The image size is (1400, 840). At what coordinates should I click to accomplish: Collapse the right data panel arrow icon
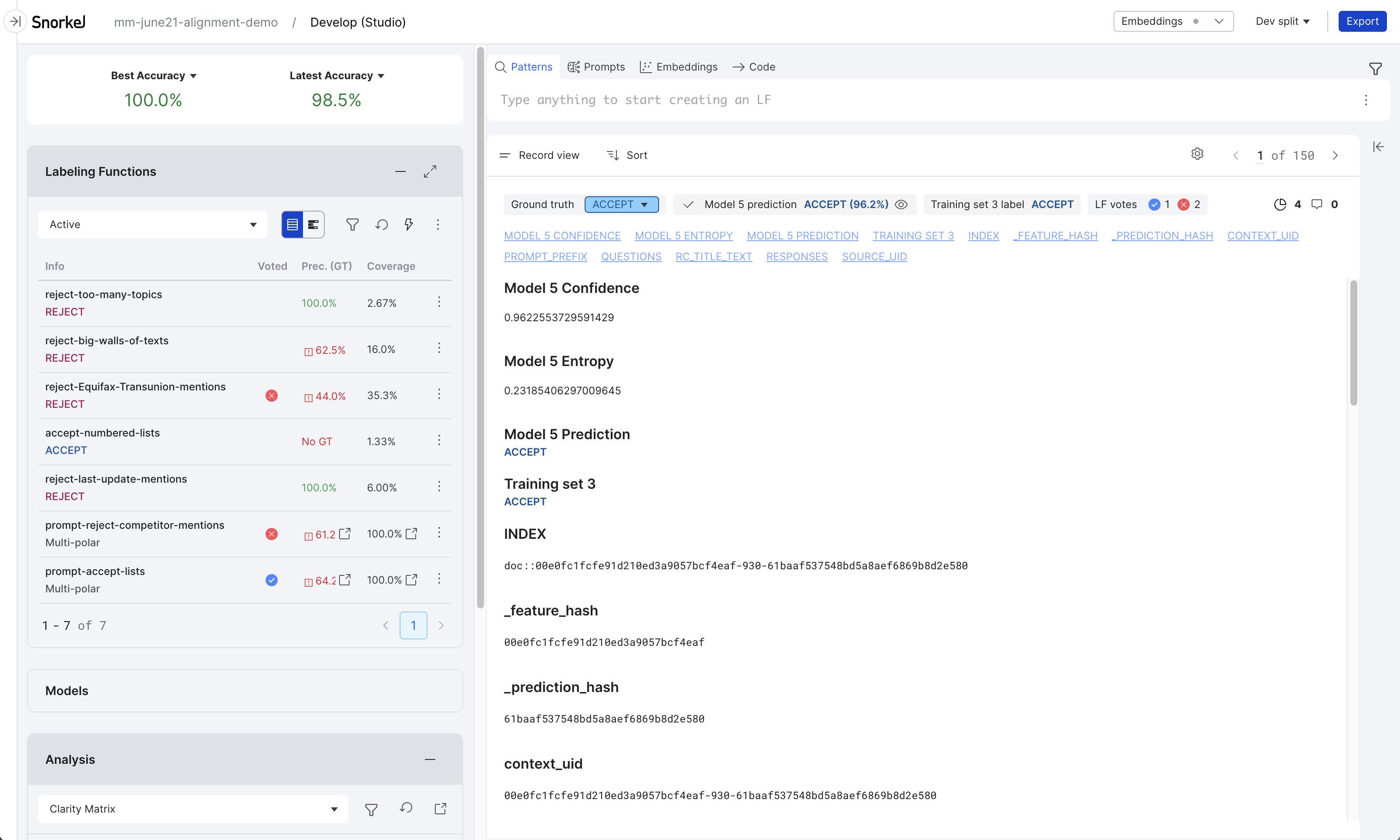point(1379,147)
